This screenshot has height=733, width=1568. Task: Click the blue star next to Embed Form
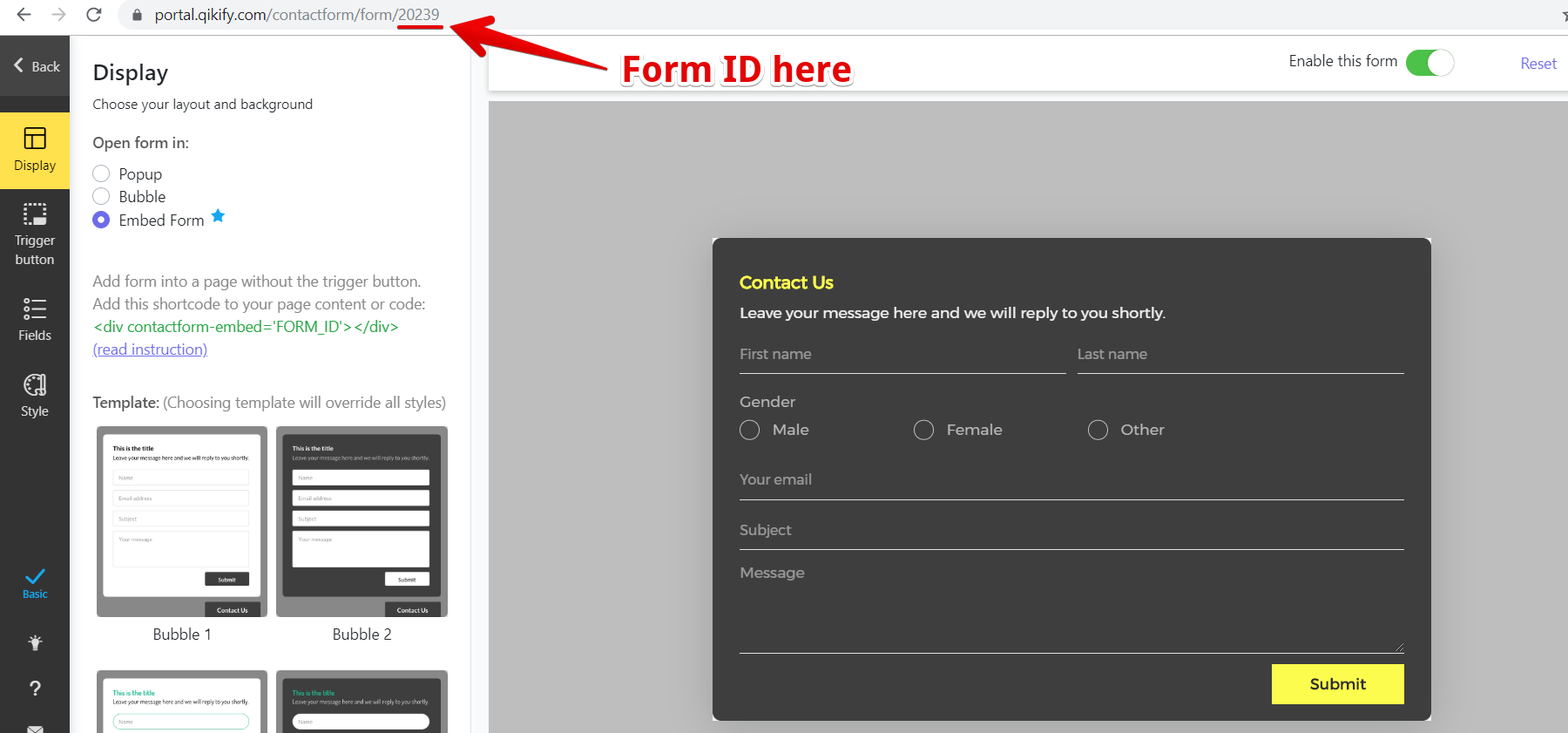pos(218,215)
